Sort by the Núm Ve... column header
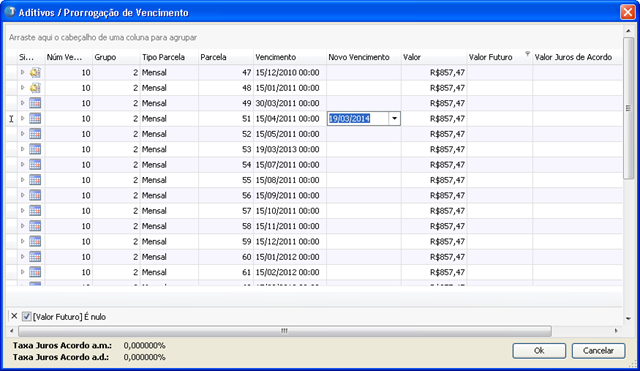The width and height of the screenshot is (640, 371). pyautogui.click(x=69, y=57)
